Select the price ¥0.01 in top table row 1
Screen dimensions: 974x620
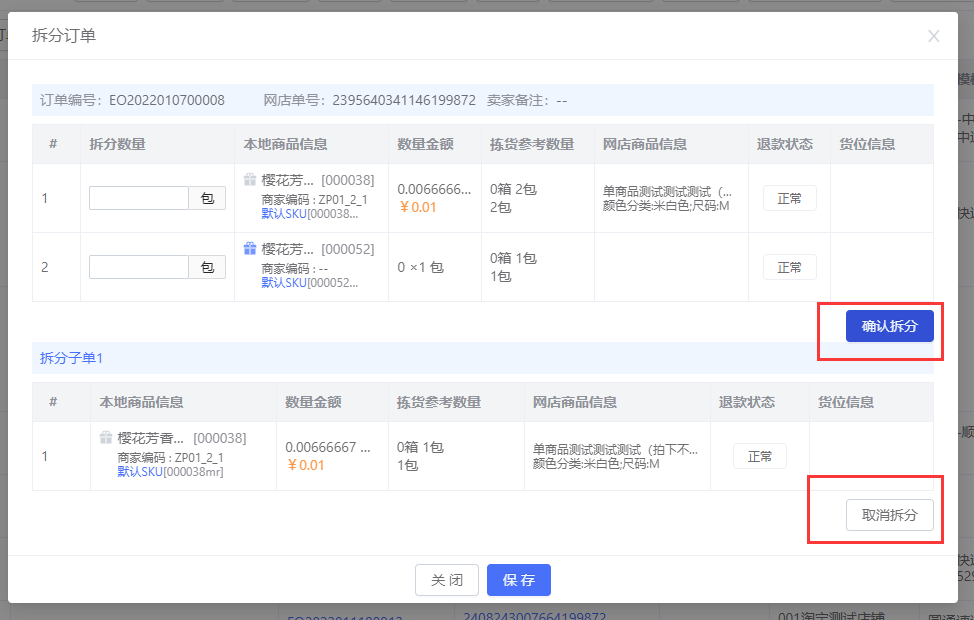(417, 207)
